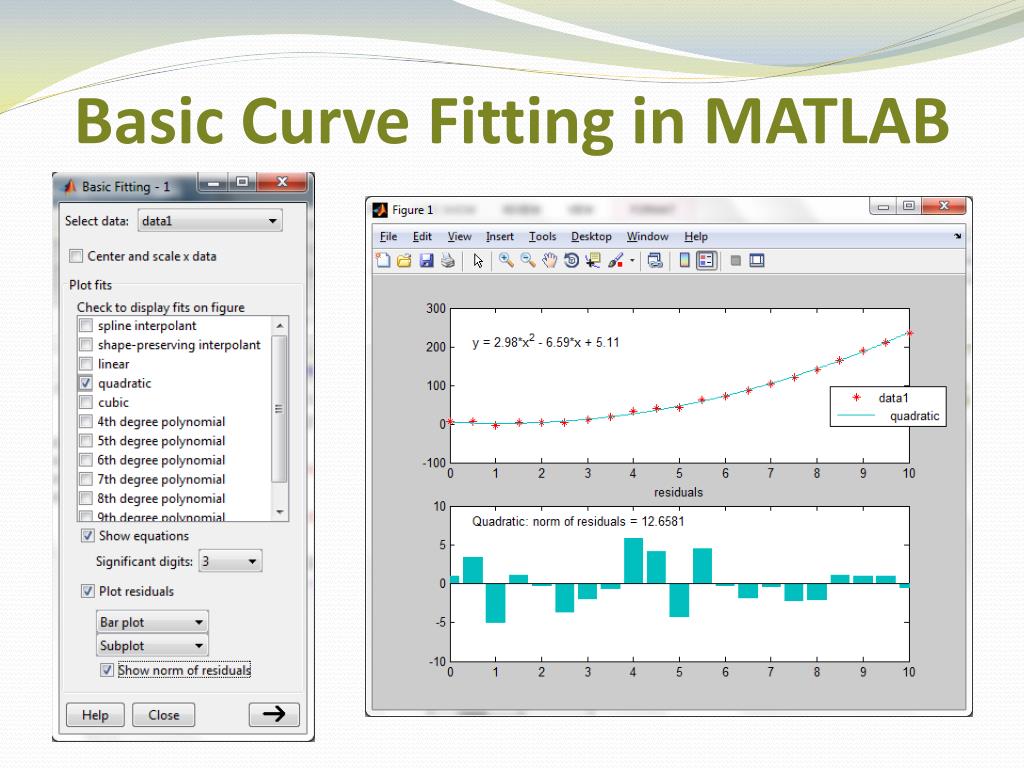Viewport: 1024px width, 768px height.
Task: Click the Print Figure icon
Action: coord(448,261)
